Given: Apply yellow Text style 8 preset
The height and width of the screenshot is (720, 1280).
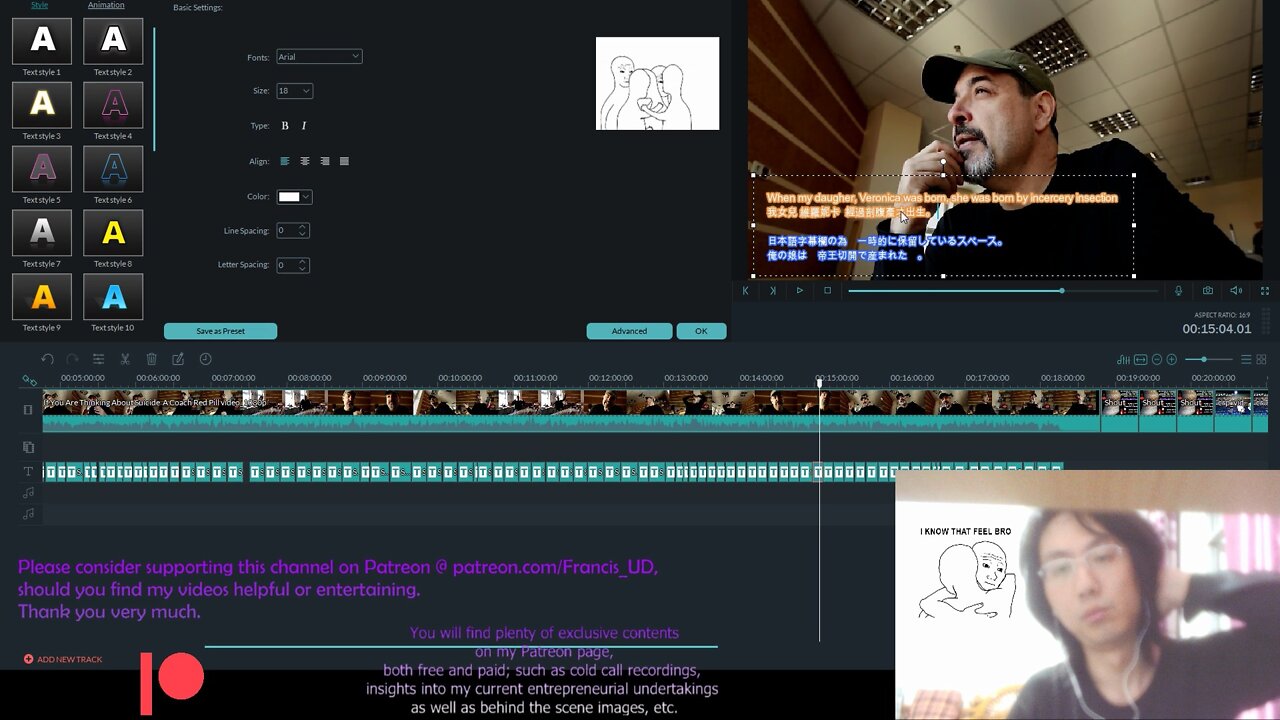Looking at the screenshot, I should pyautogui.click(x=113, y=233).
